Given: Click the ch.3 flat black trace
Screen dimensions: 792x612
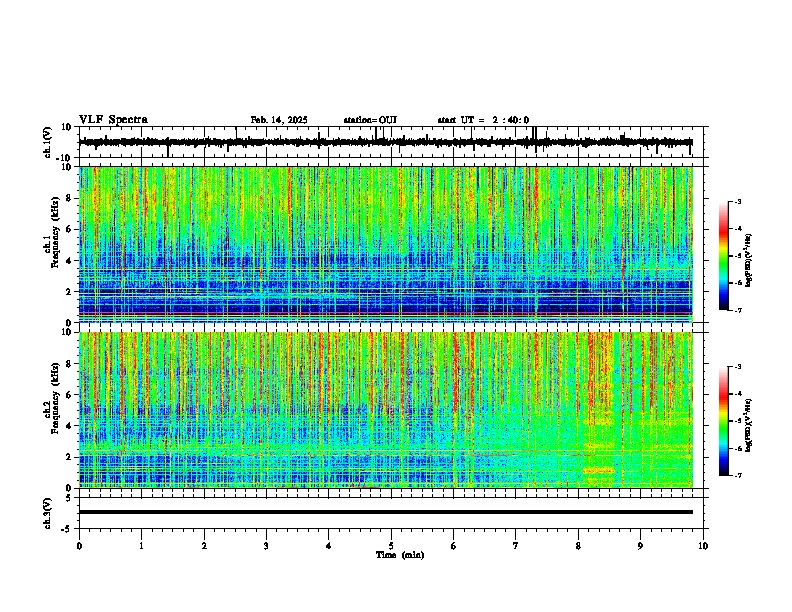Looking at the screenshot, I should tap(386, 512).
